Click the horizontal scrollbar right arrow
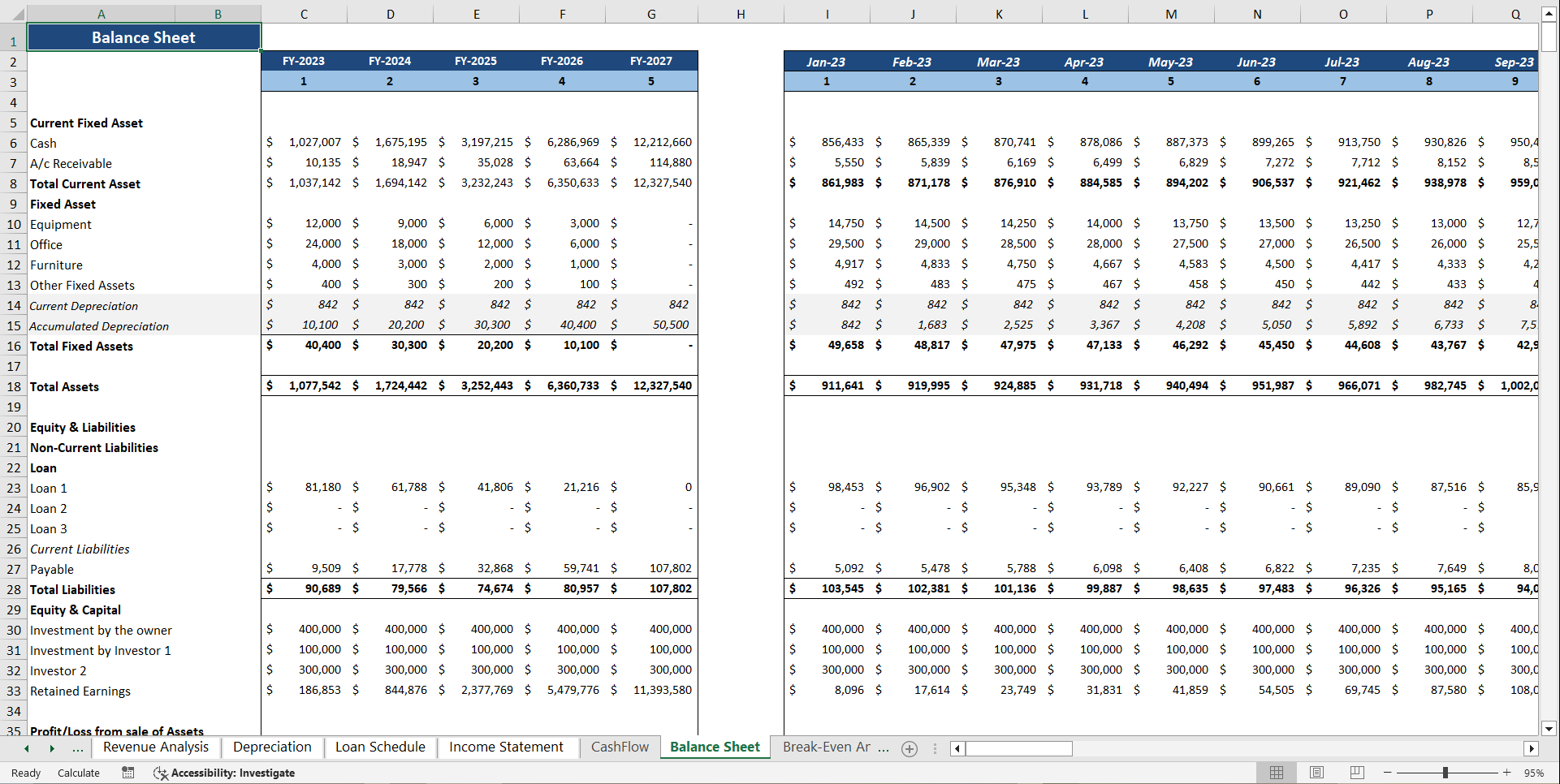Screen dimensions: 1560x784 coord(1532,748)
